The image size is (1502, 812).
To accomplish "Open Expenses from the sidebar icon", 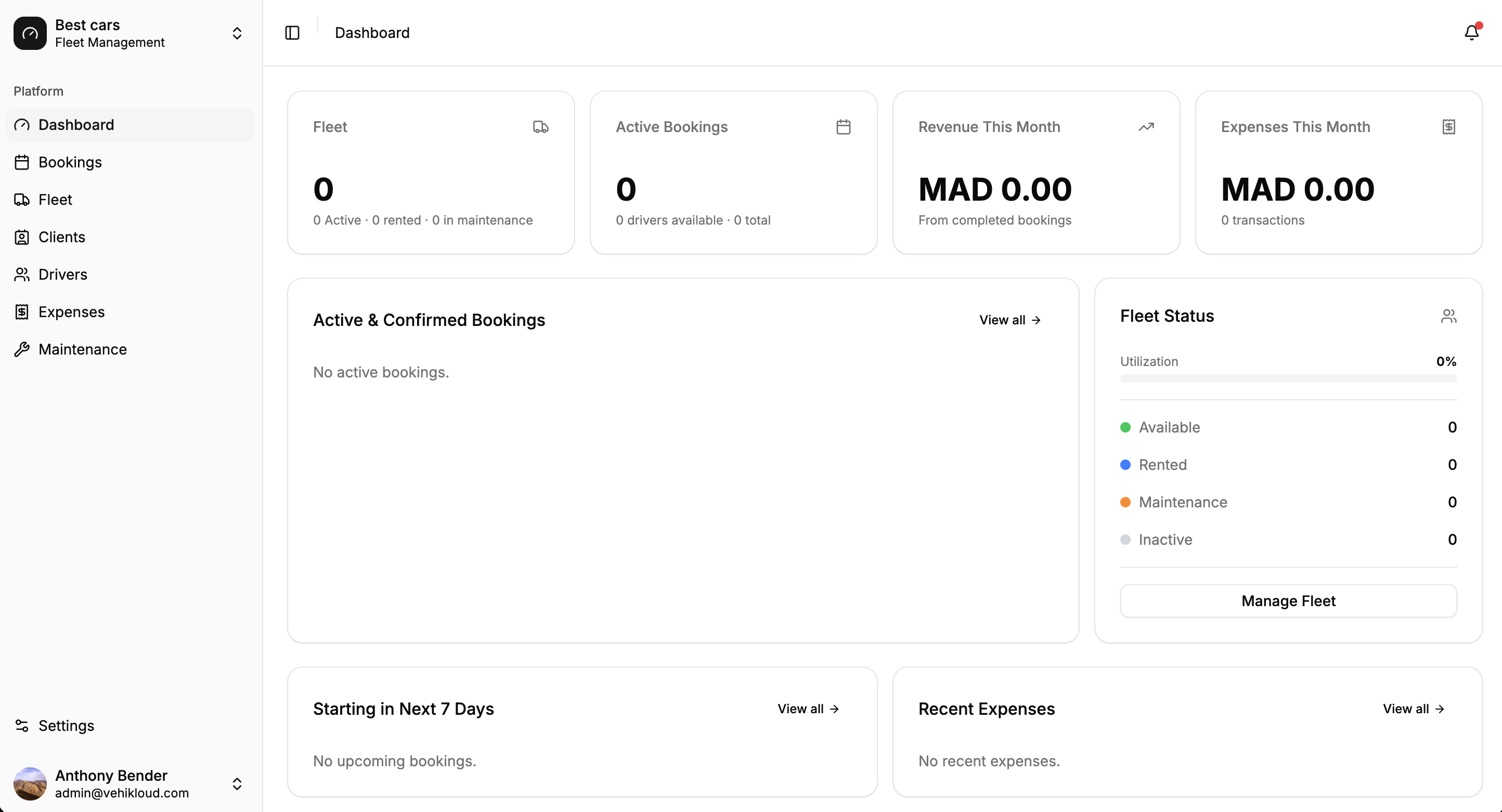I will [x=21, y=312].
